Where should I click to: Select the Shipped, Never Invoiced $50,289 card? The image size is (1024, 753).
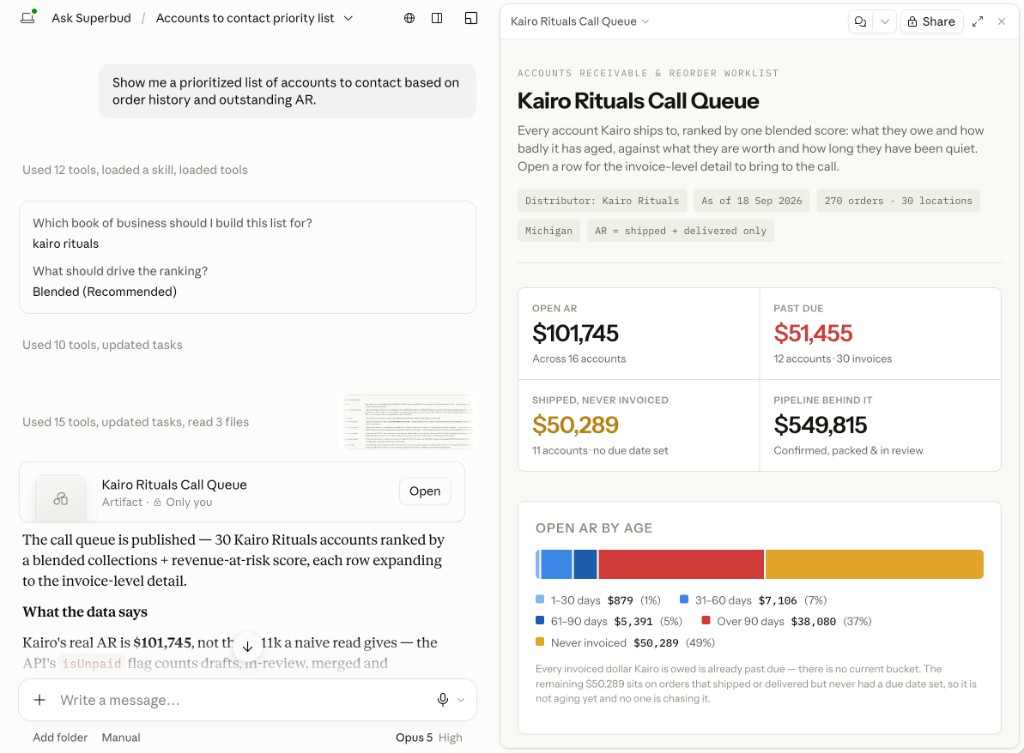[x=639, y=425]
